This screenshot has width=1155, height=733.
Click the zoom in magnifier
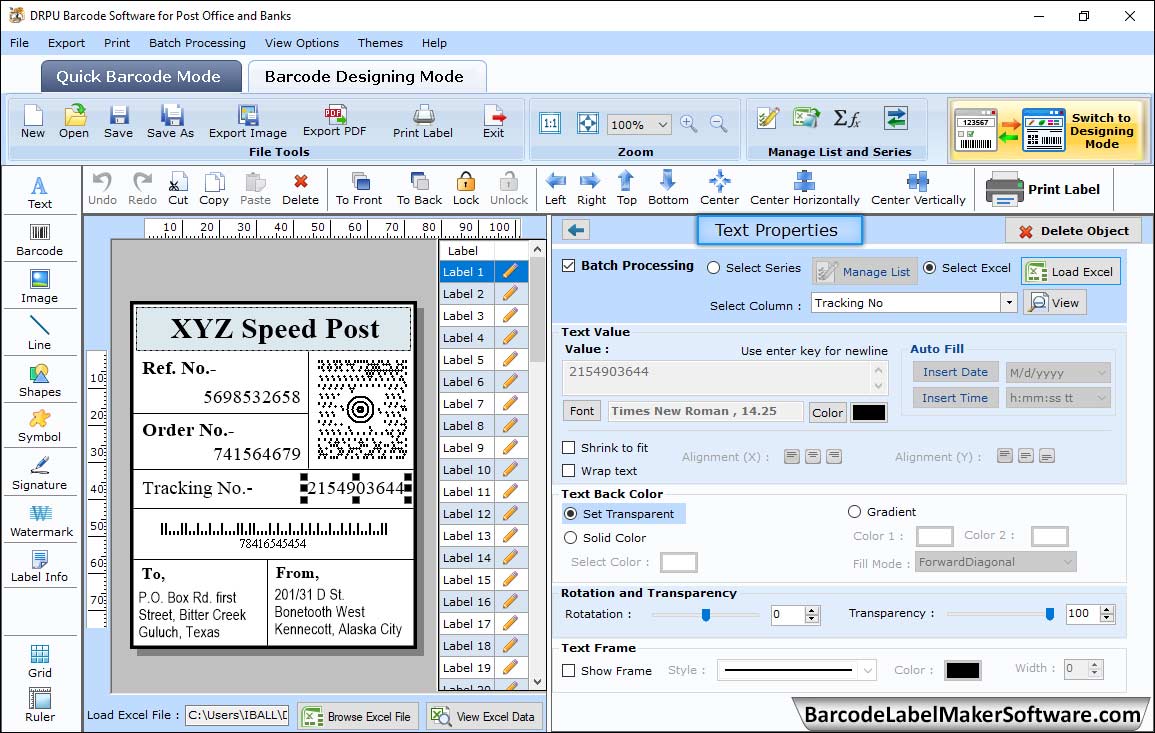689,123
